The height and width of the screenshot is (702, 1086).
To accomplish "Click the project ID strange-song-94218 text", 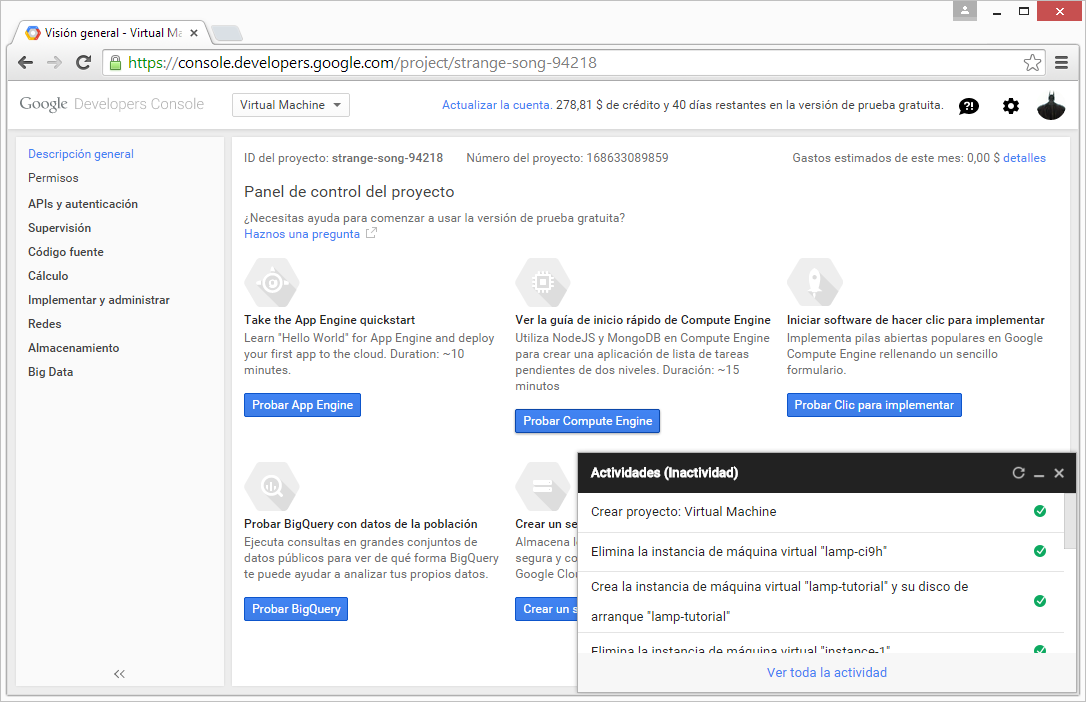I will click(x=387, y=158).
